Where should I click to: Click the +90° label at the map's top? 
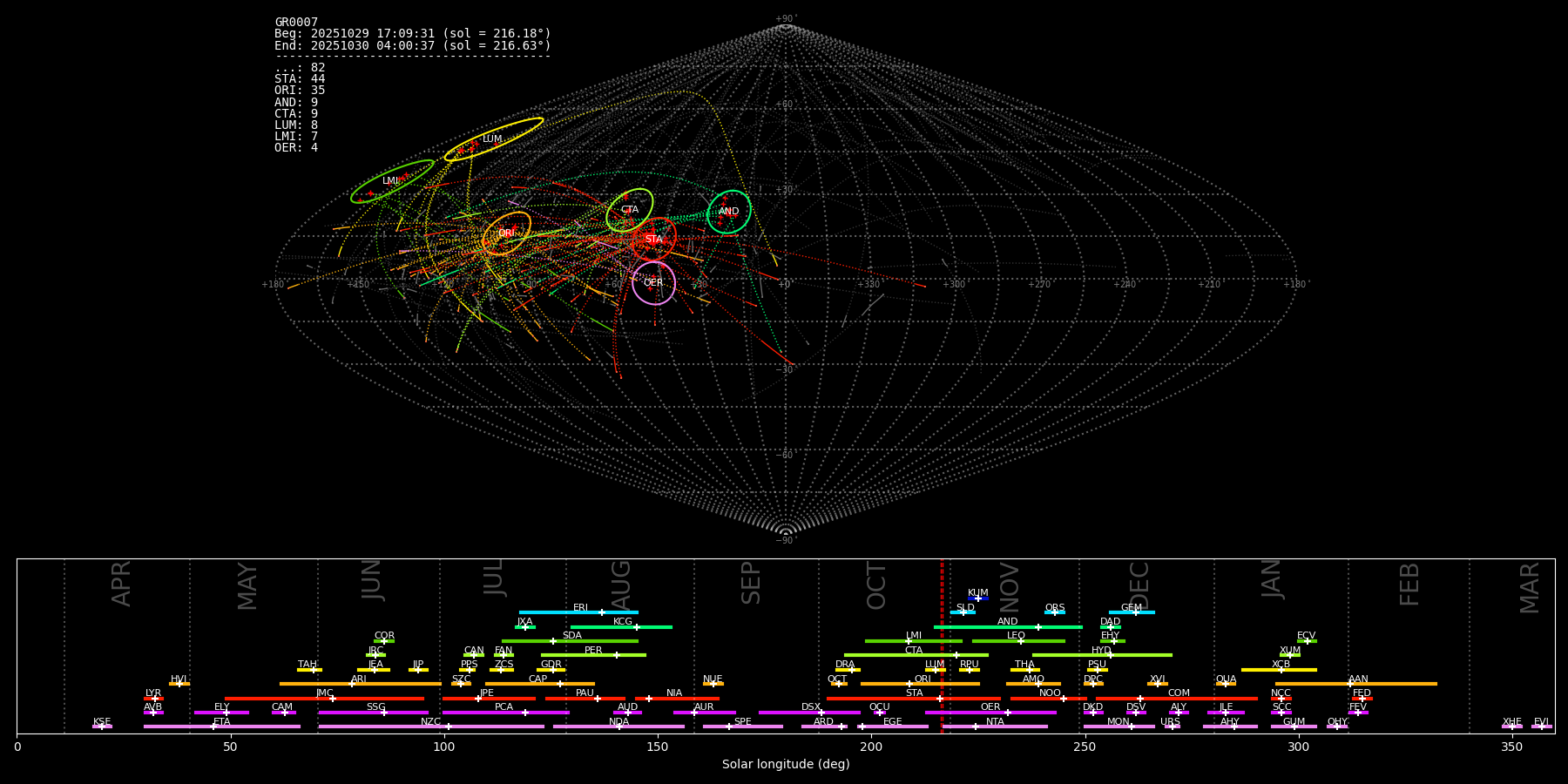(786, 19)
